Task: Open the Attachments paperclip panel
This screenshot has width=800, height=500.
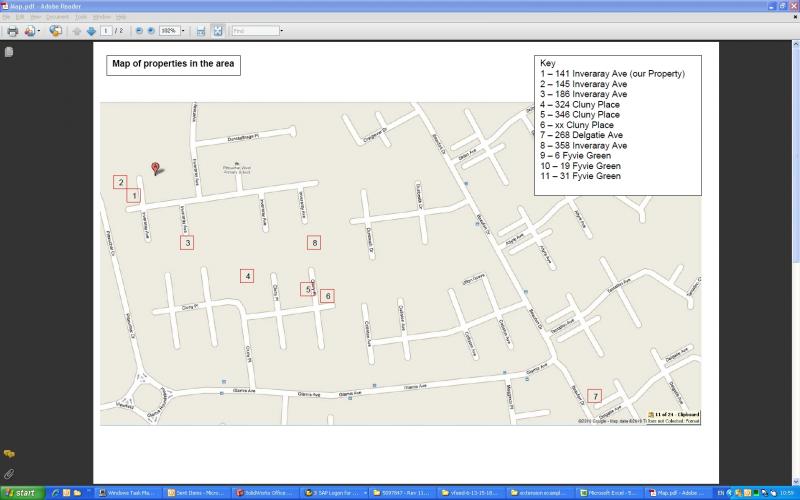Action: click(9, 473)
